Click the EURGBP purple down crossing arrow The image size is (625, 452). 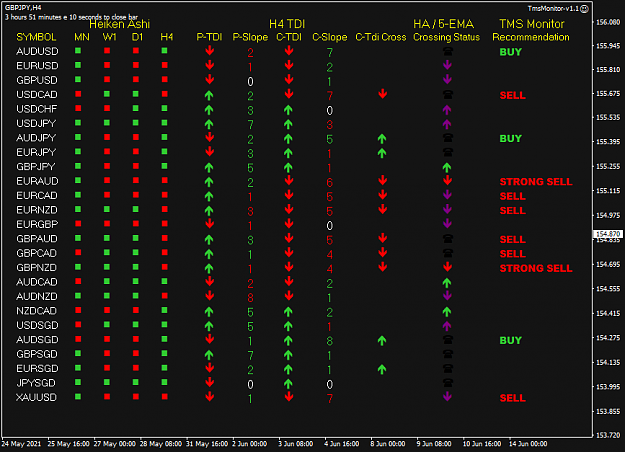click(x=447, y=224)
